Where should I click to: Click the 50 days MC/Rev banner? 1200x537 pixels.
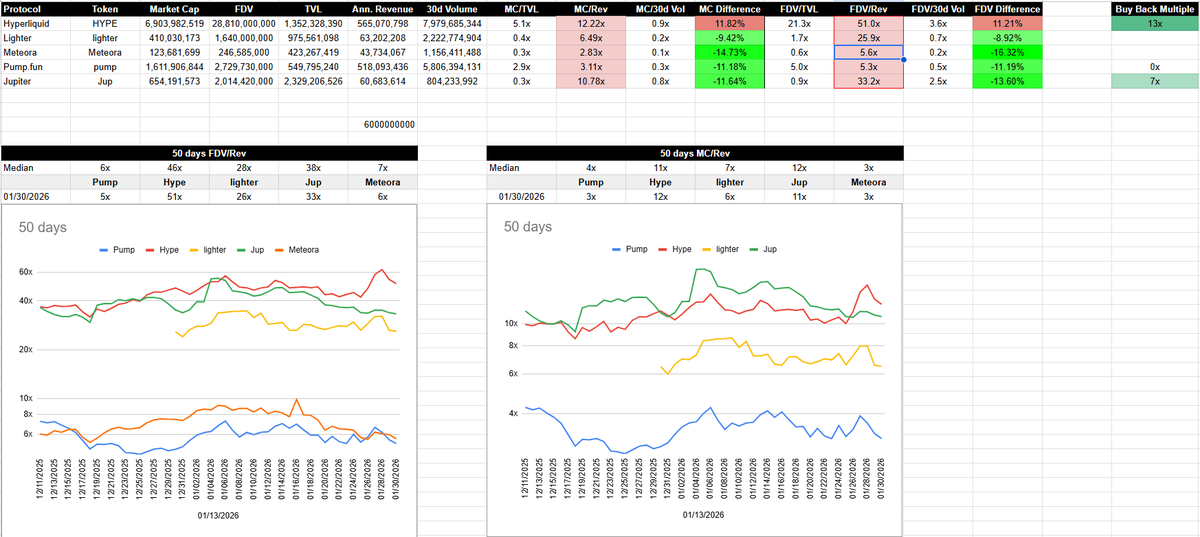tap(694, 154)
